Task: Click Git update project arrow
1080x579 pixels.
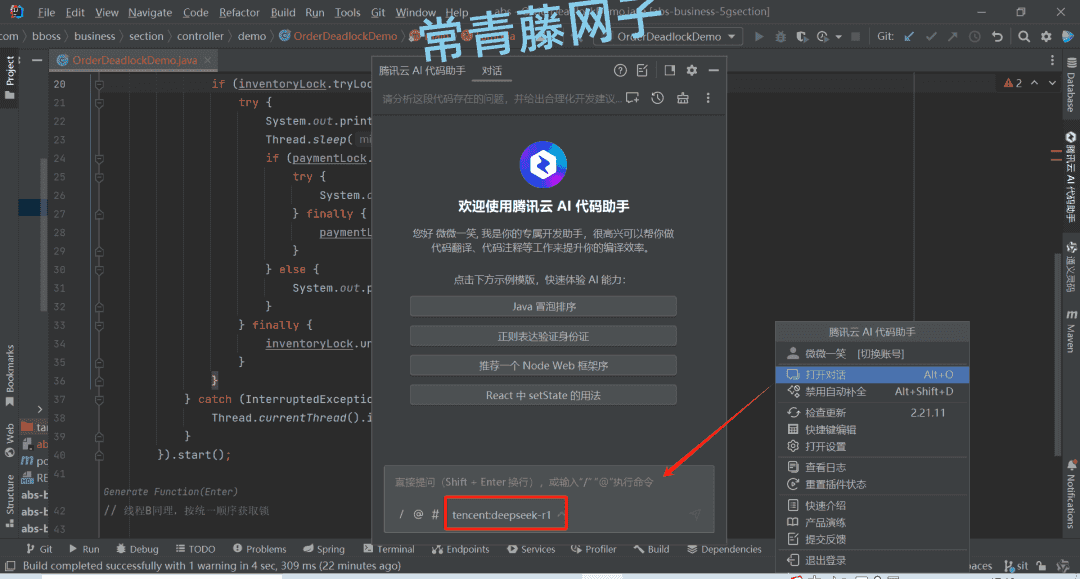Action: [x=909, y=36]
